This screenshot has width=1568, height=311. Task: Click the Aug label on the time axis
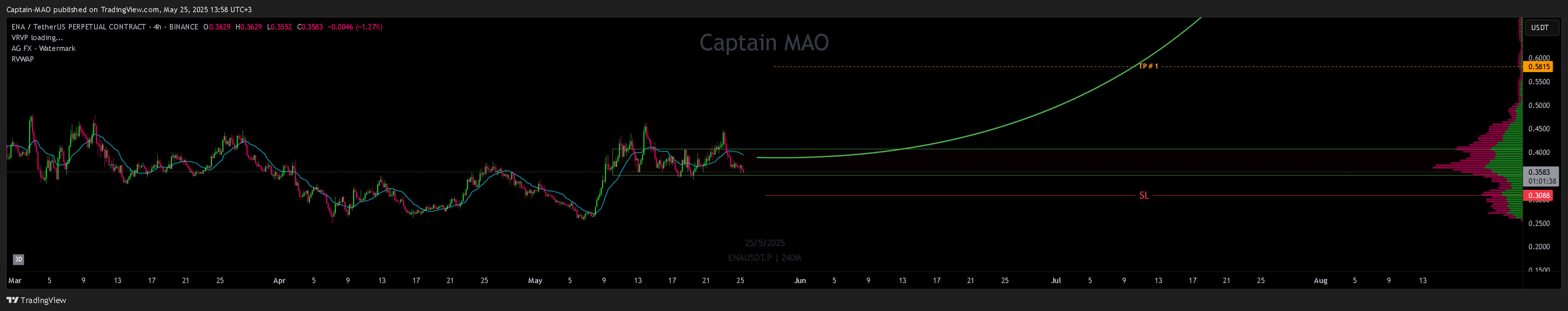point(1320,281)
